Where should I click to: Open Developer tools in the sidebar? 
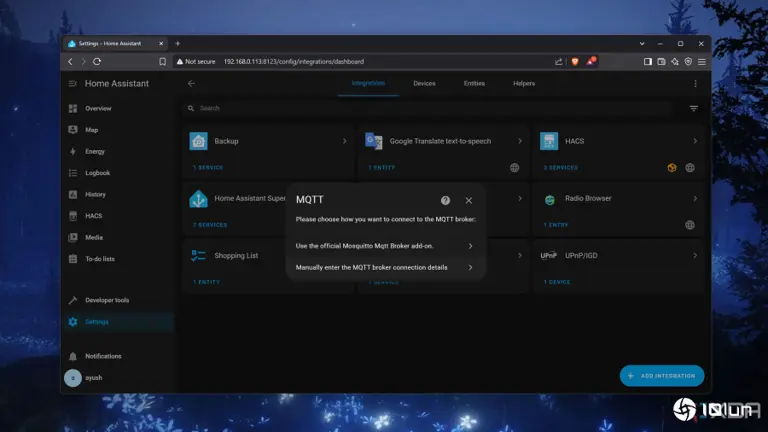pyautogui.click(x=106, y=300)
